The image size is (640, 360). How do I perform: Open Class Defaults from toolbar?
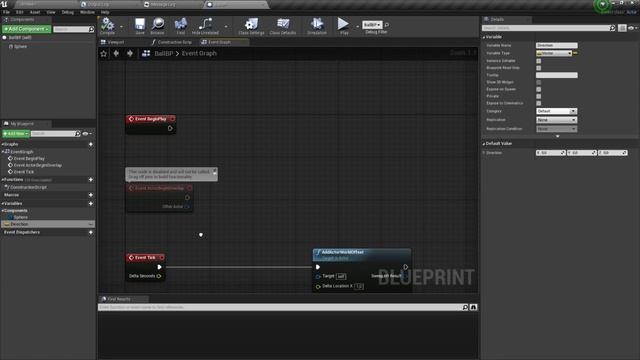283,25
